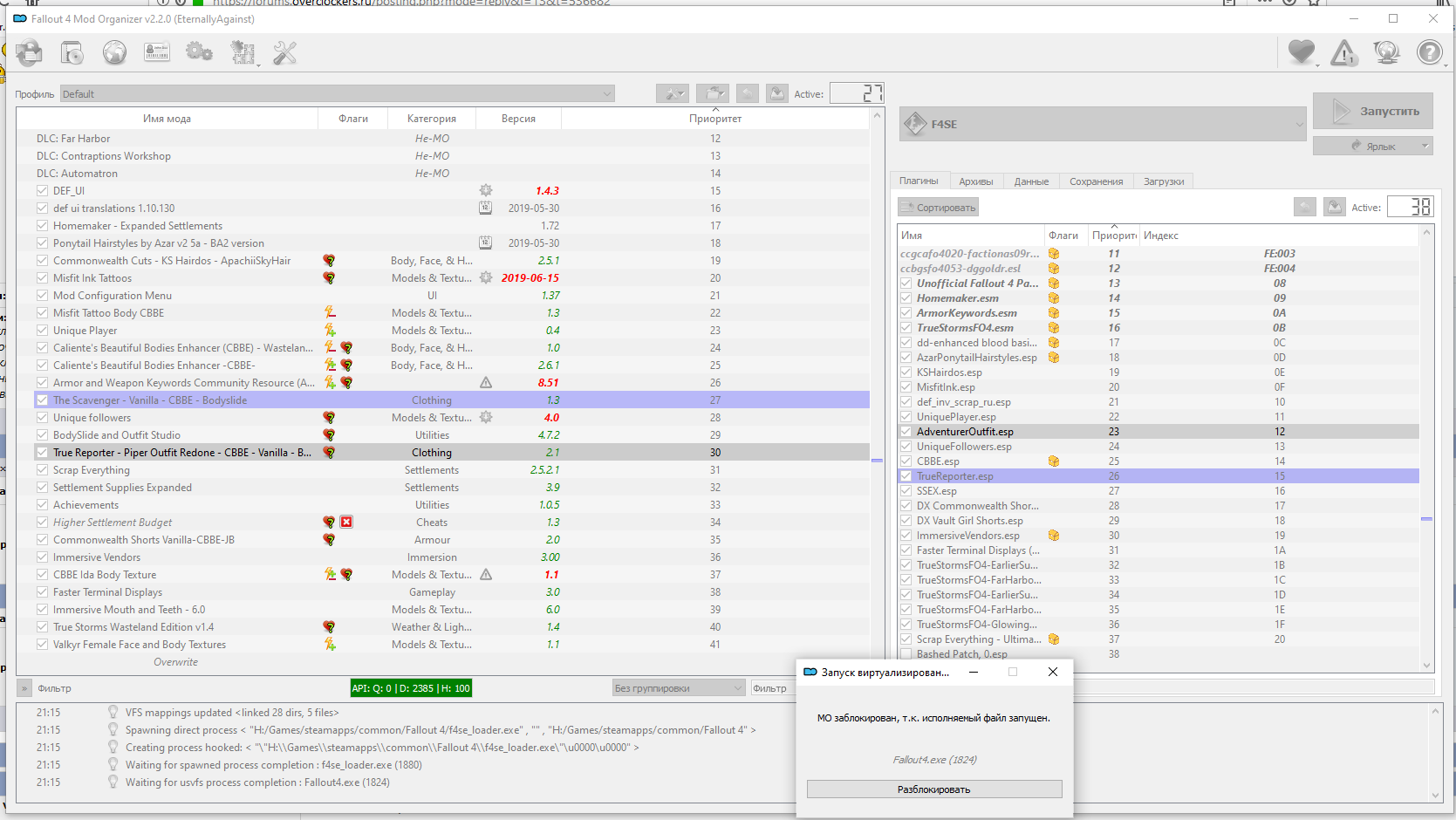The image size is (1456, 820).
Task: Click the flag icon on Unofficial Fallout 4 Patch plugin
Action: point(1053,284)
